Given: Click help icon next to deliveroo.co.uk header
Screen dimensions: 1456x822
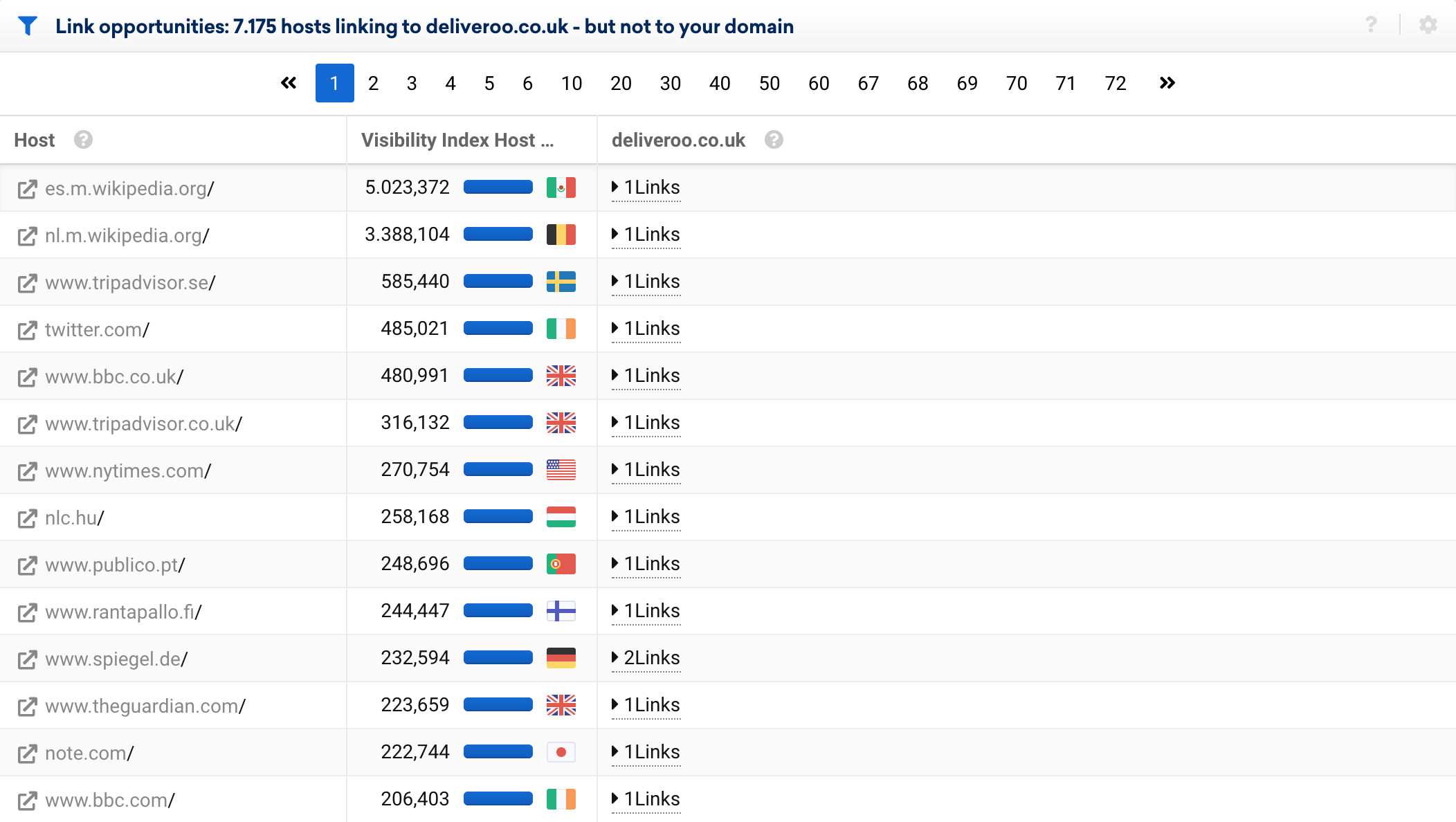Looking at the screenshot, I should coord(774,140).
